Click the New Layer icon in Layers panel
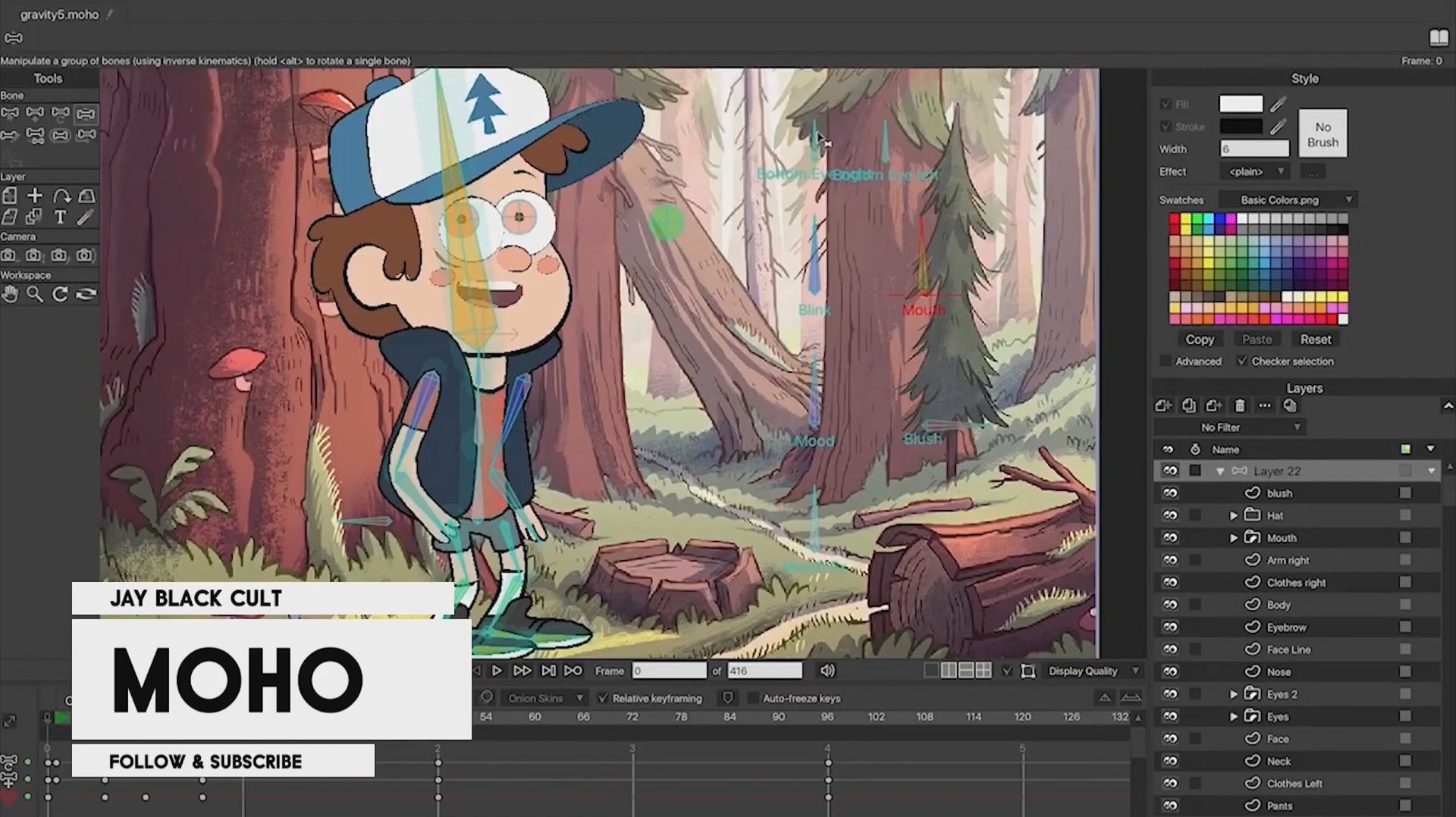Viewport: 1456px width, 817px height. pos(1163,405)
